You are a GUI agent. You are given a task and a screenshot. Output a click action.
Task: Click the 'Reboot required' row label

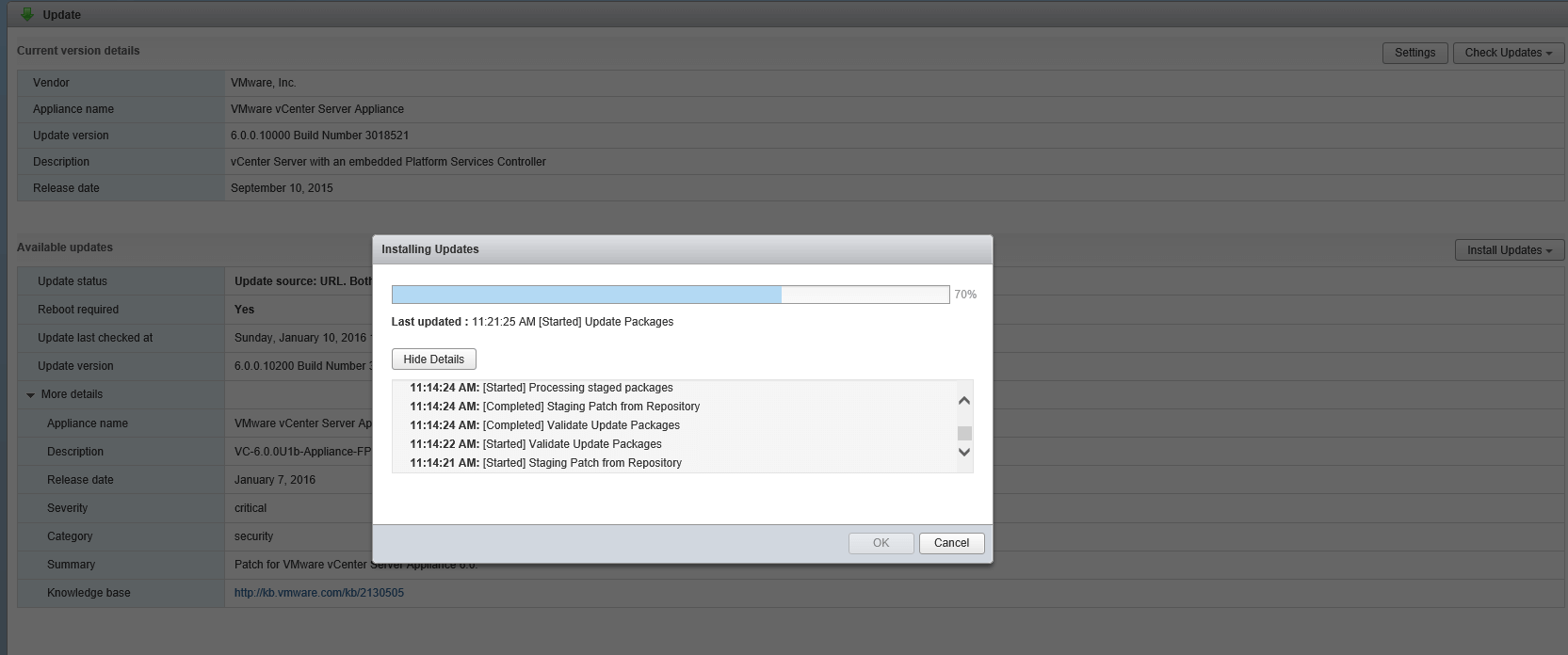[78, 310]
